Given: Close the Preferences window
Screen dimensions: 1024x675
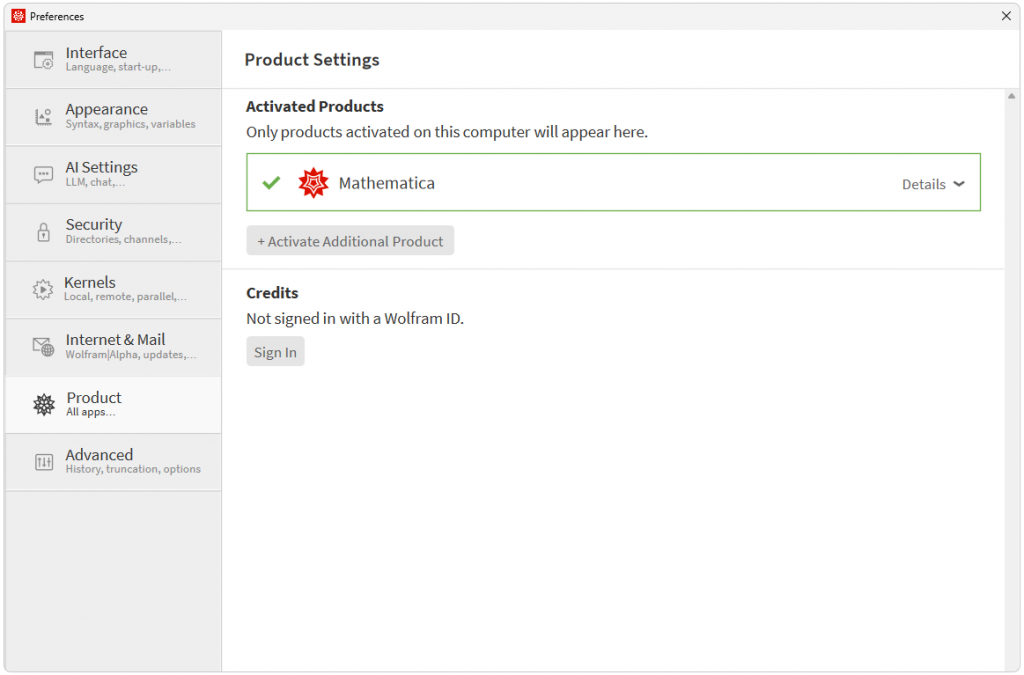Looking at the screenshot, I should coord(1006,16).
